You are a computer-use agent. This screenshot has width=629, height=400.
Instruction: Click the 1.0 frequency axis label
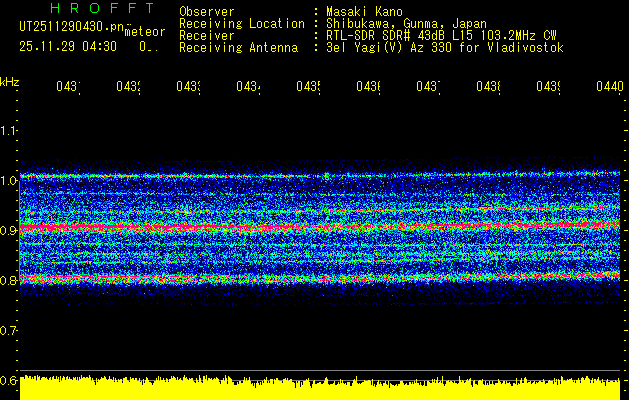[x=9, y=181]
